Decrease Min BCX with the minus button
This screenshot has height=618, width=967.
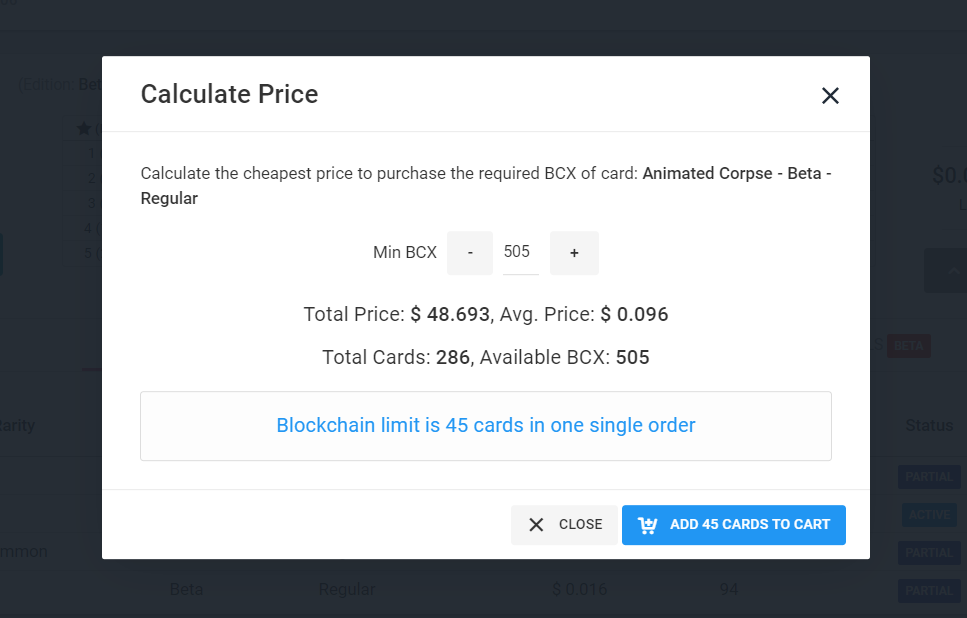470,253
